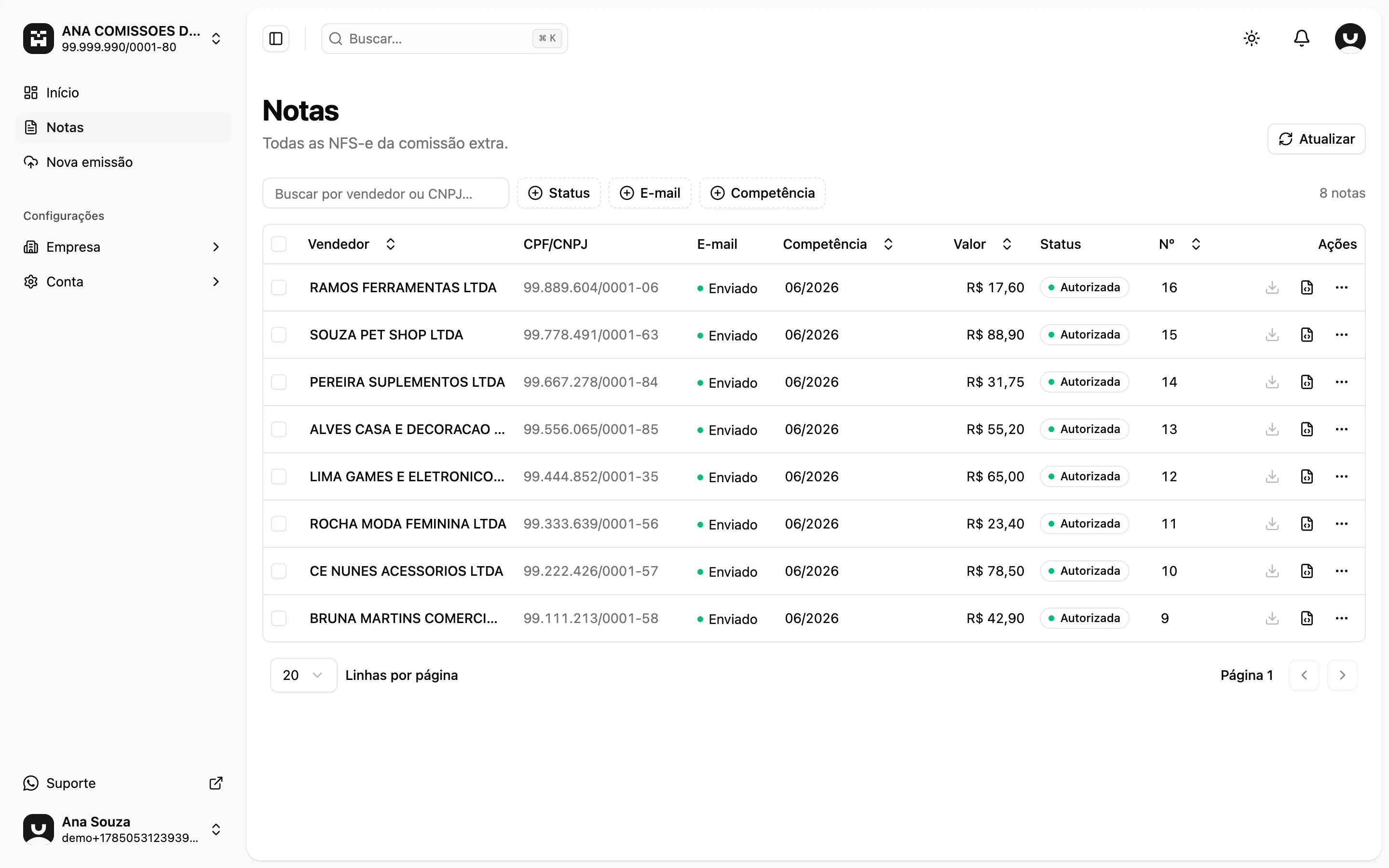This screenshot has height=868, width=1389.
Task: Open more actions for BRUNA MARTINS COMERCI
Action: [1341, 618]
